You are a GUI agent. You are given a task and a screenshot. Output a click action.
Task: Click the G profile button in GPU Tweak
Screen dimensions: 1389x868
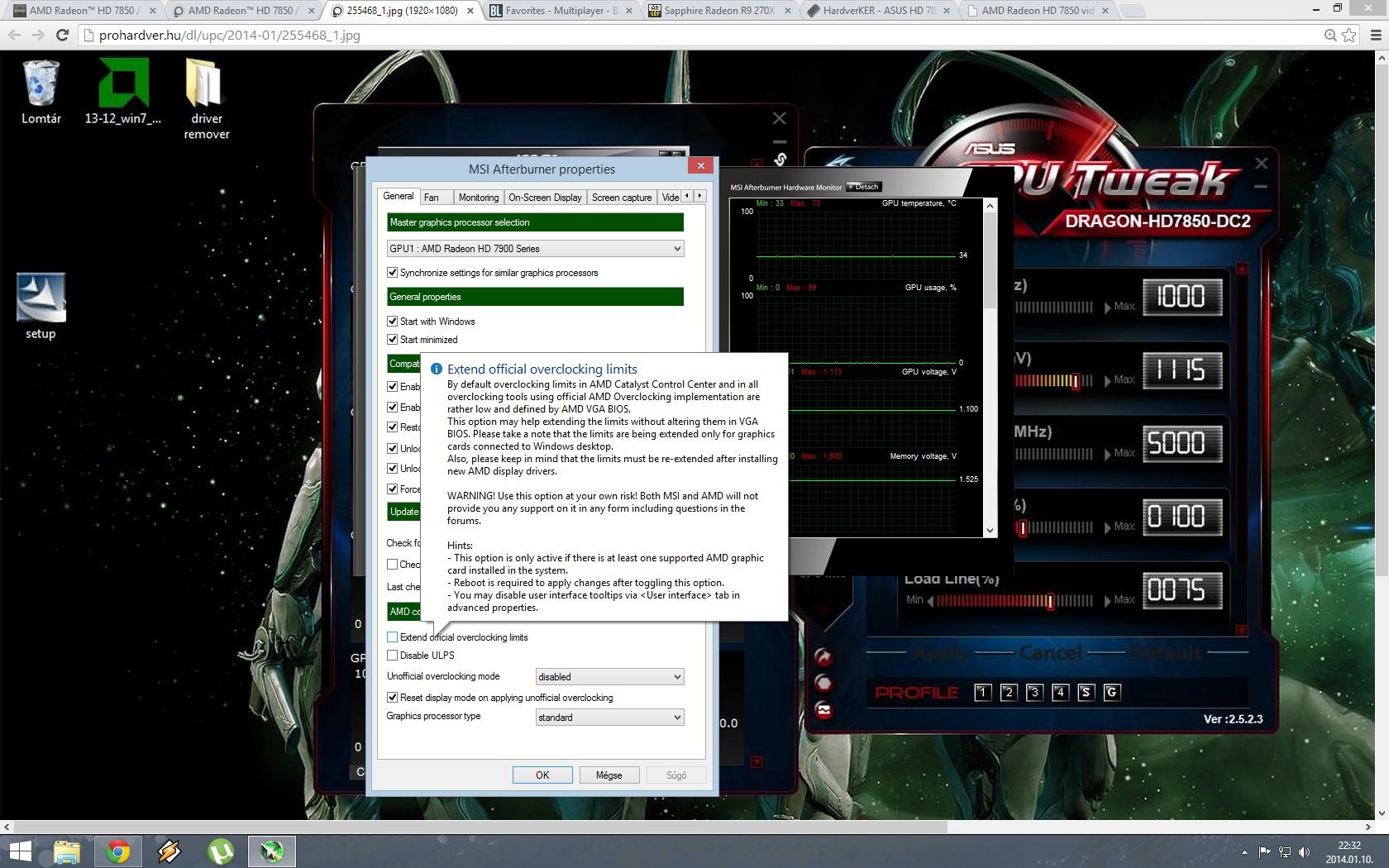point(1112,693)
